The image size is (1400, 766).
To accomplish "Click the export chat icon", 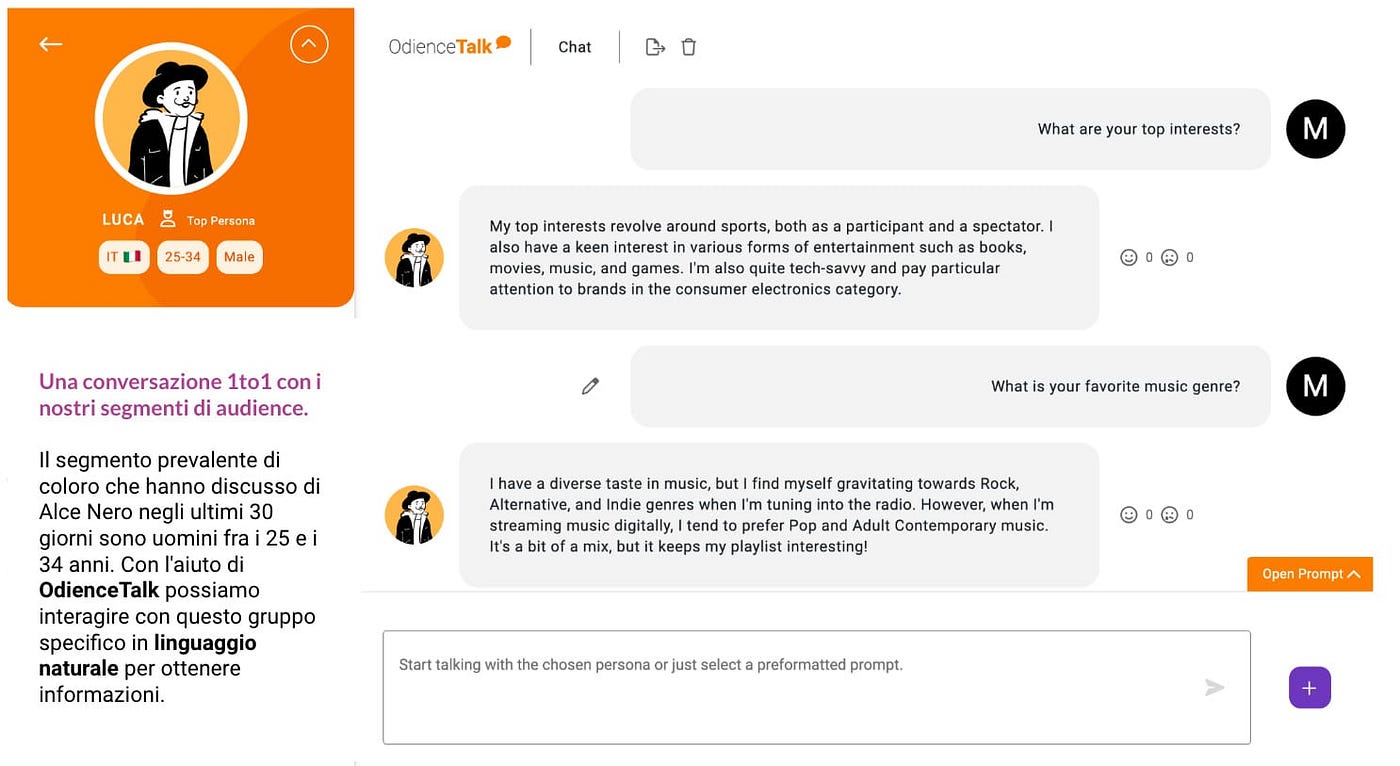I will (655, 47).
